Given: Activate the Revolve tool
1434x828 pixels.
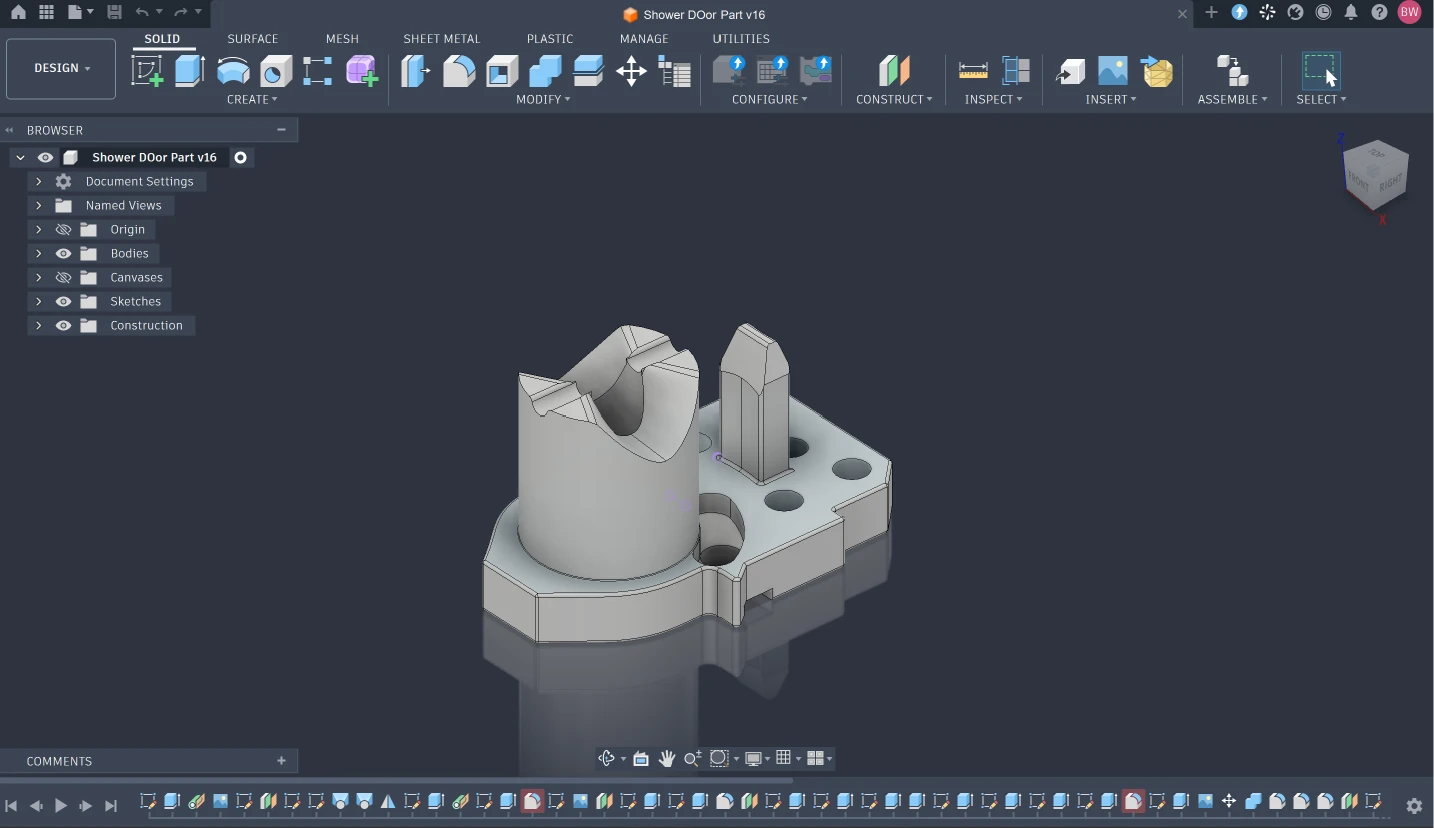Looking at the screenshot, I should [233, 71].
